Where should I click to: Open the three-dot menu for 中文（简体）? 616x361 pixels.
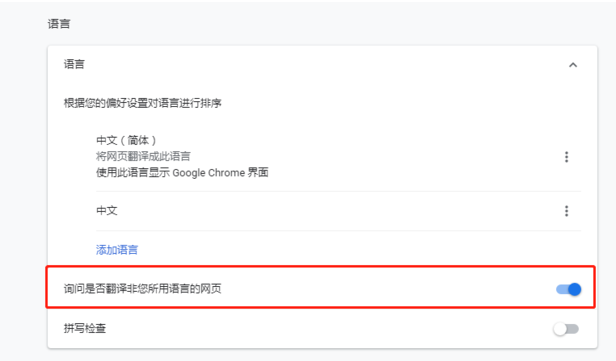tap(566, 157)
